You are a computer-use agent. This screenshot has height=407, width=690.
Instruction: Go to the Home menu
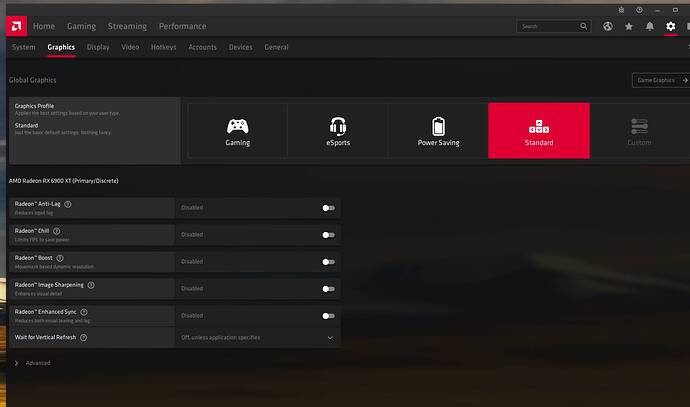pyautogui.click(x=44, y=26)
